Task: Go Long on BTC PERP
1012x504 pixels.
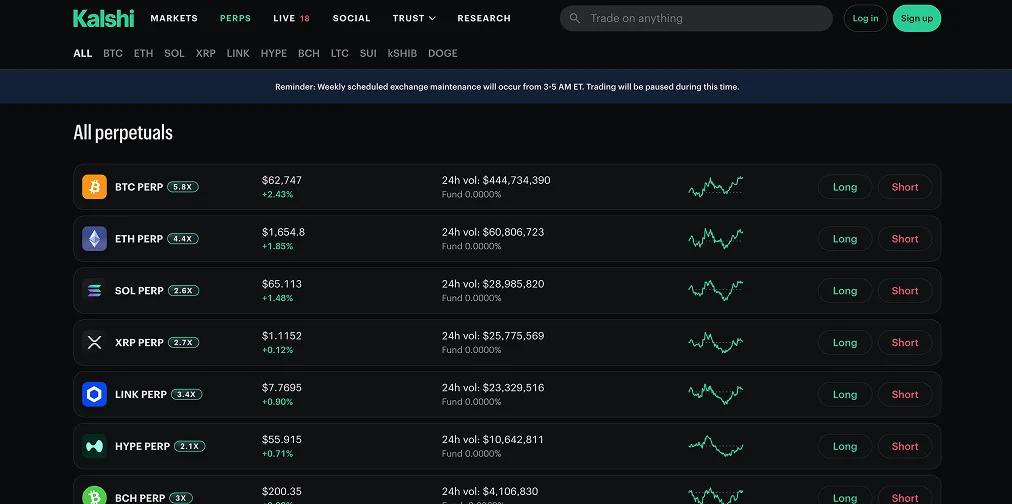Action: click(x=845, y=187)
